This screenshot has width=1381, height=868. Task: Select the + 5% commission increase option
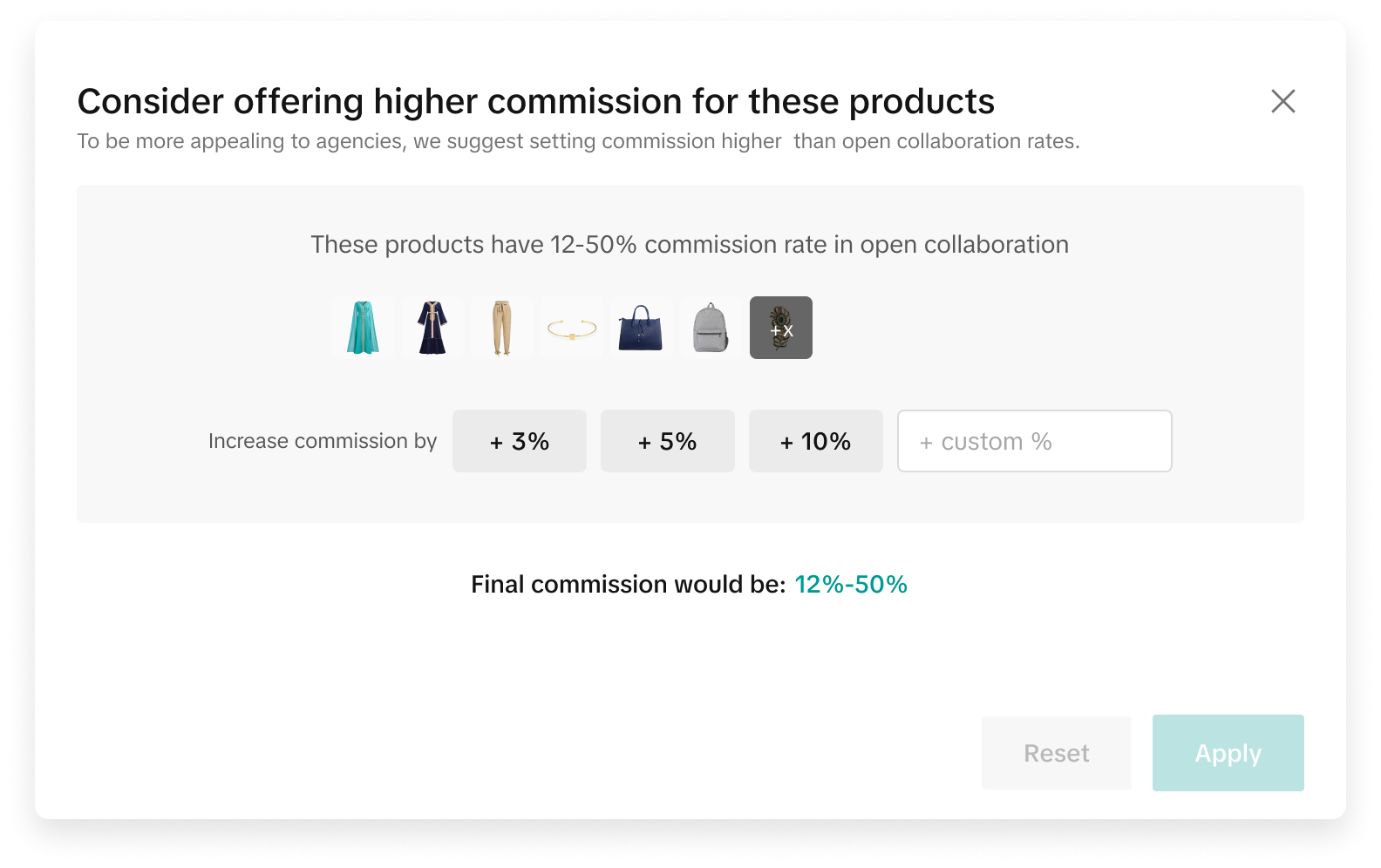click(x=668, y=441)
